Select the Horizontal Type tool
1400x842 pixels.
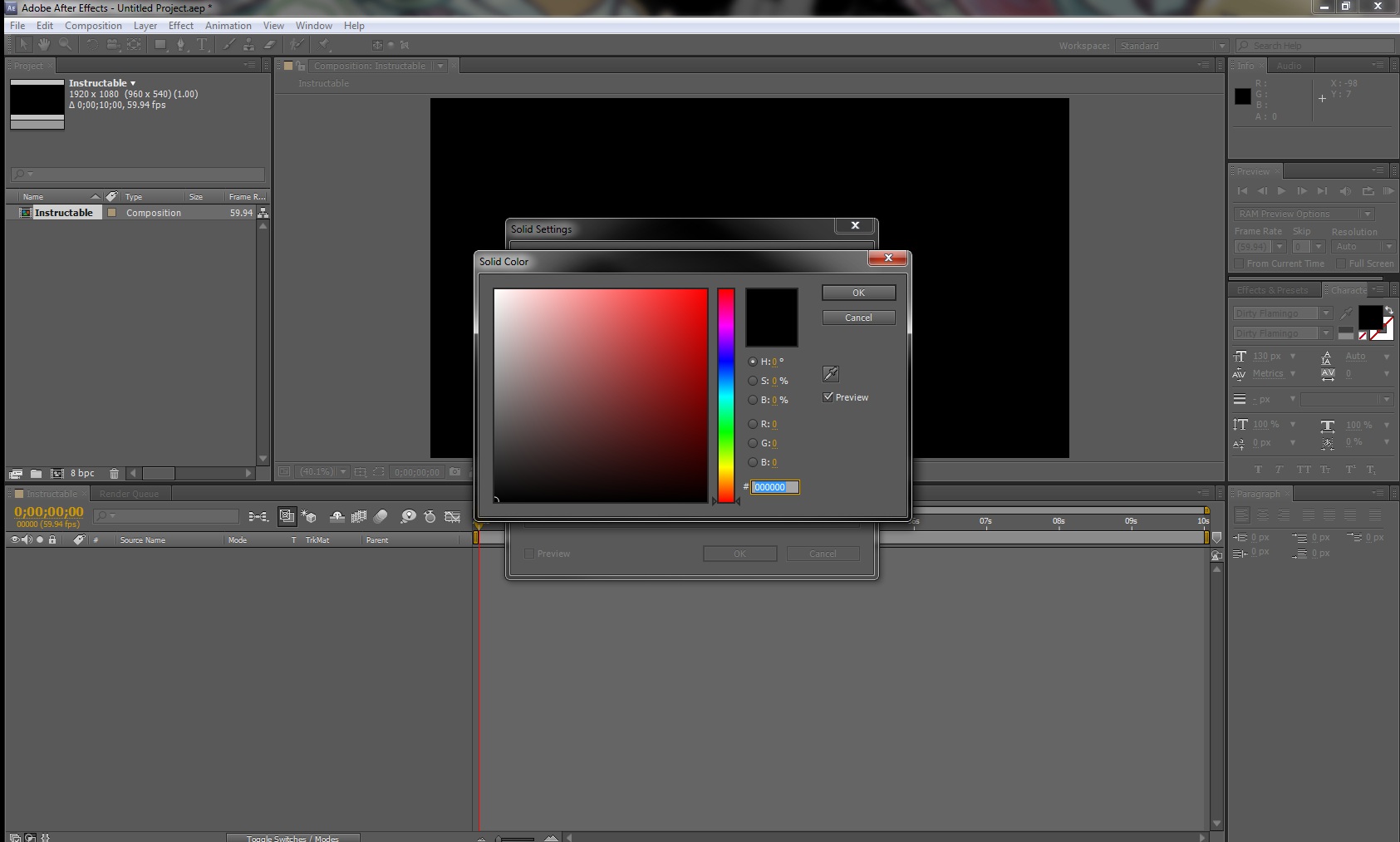pyautogui.click(x=202, y=45)
